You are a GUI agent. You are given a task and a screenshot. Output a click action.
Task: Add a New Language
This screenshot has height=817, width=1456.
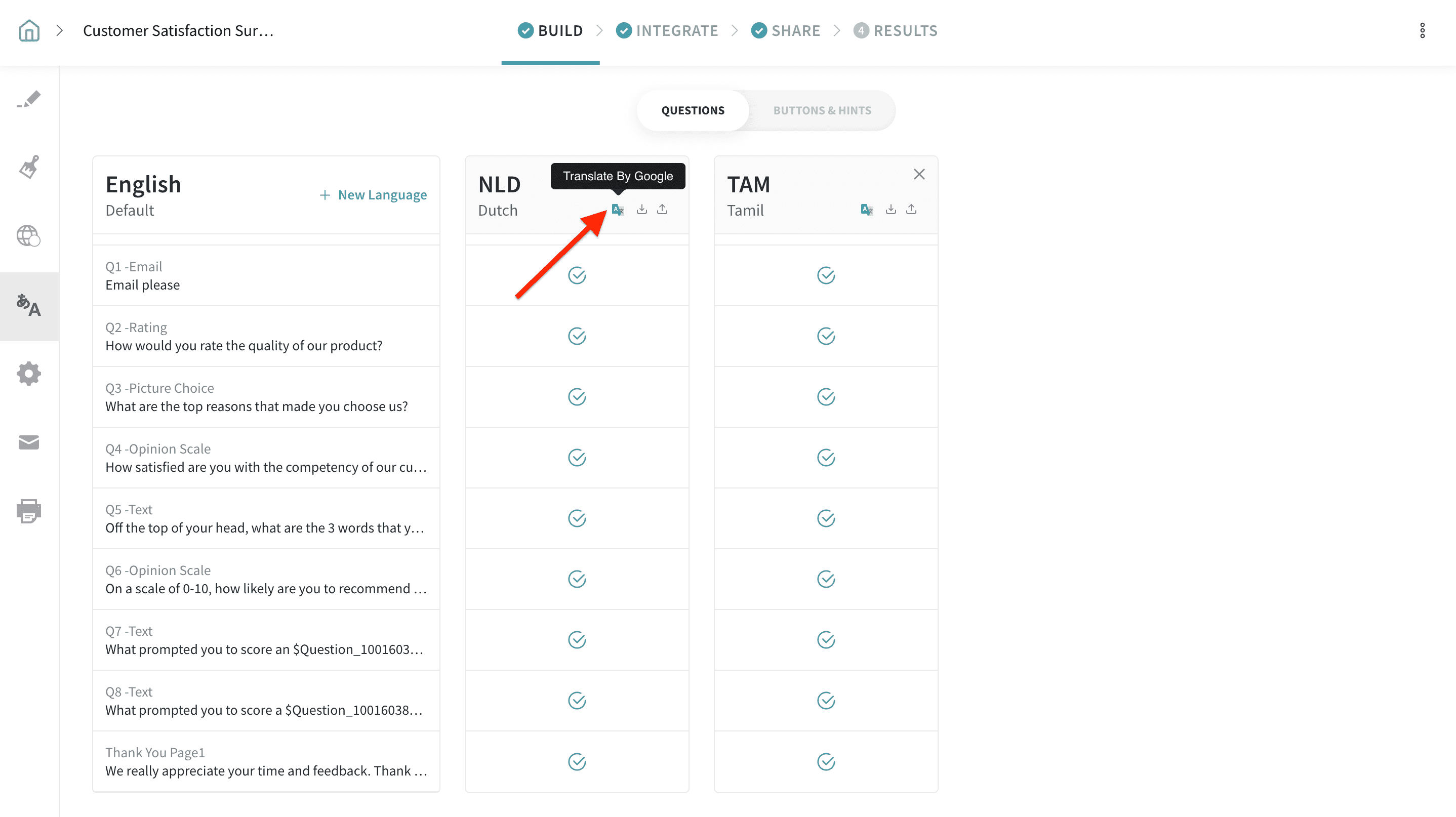[x=373, y=195]
